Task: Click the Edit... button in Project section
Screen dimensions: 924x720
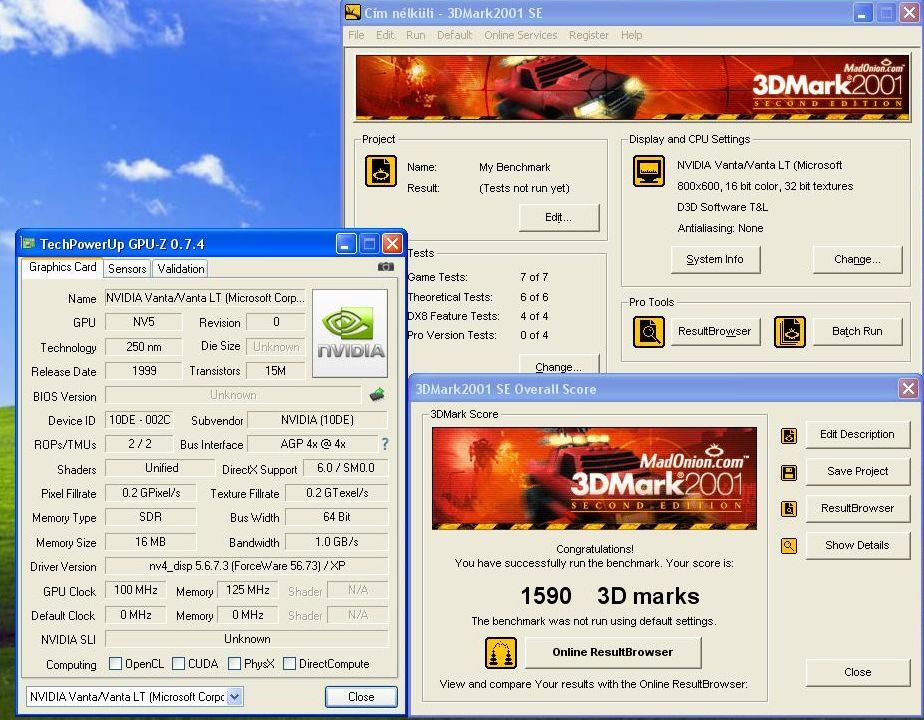Action: [x=559, y=217]
